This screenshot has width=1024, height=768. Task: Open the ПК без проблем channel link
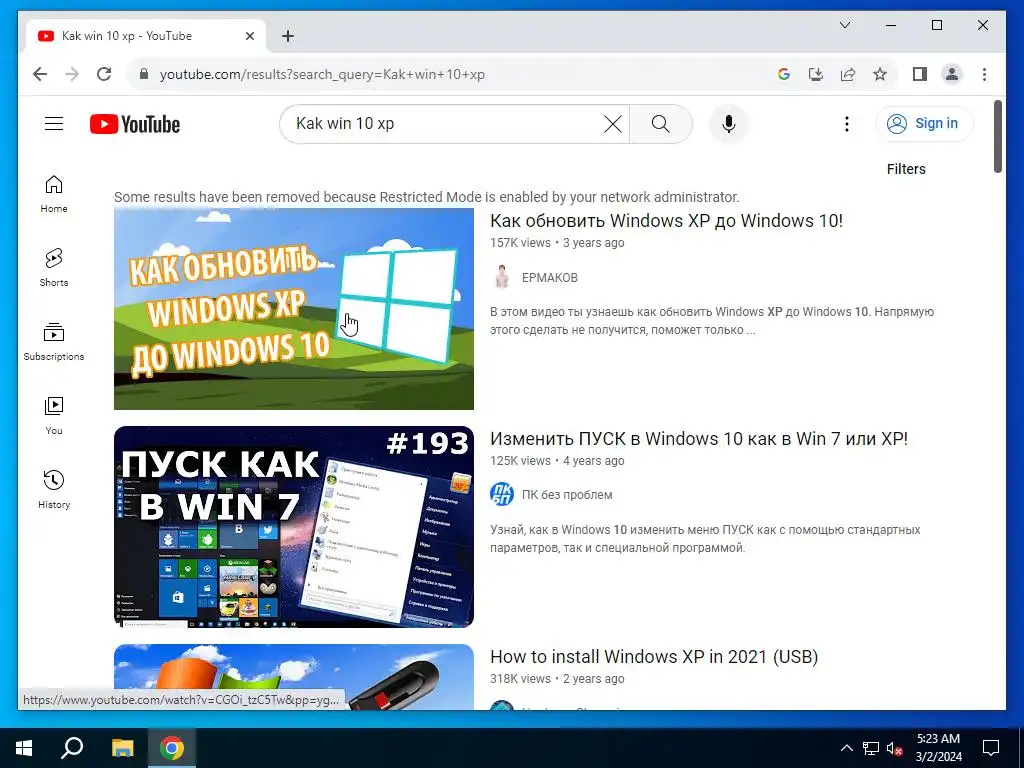click(567, 495)
